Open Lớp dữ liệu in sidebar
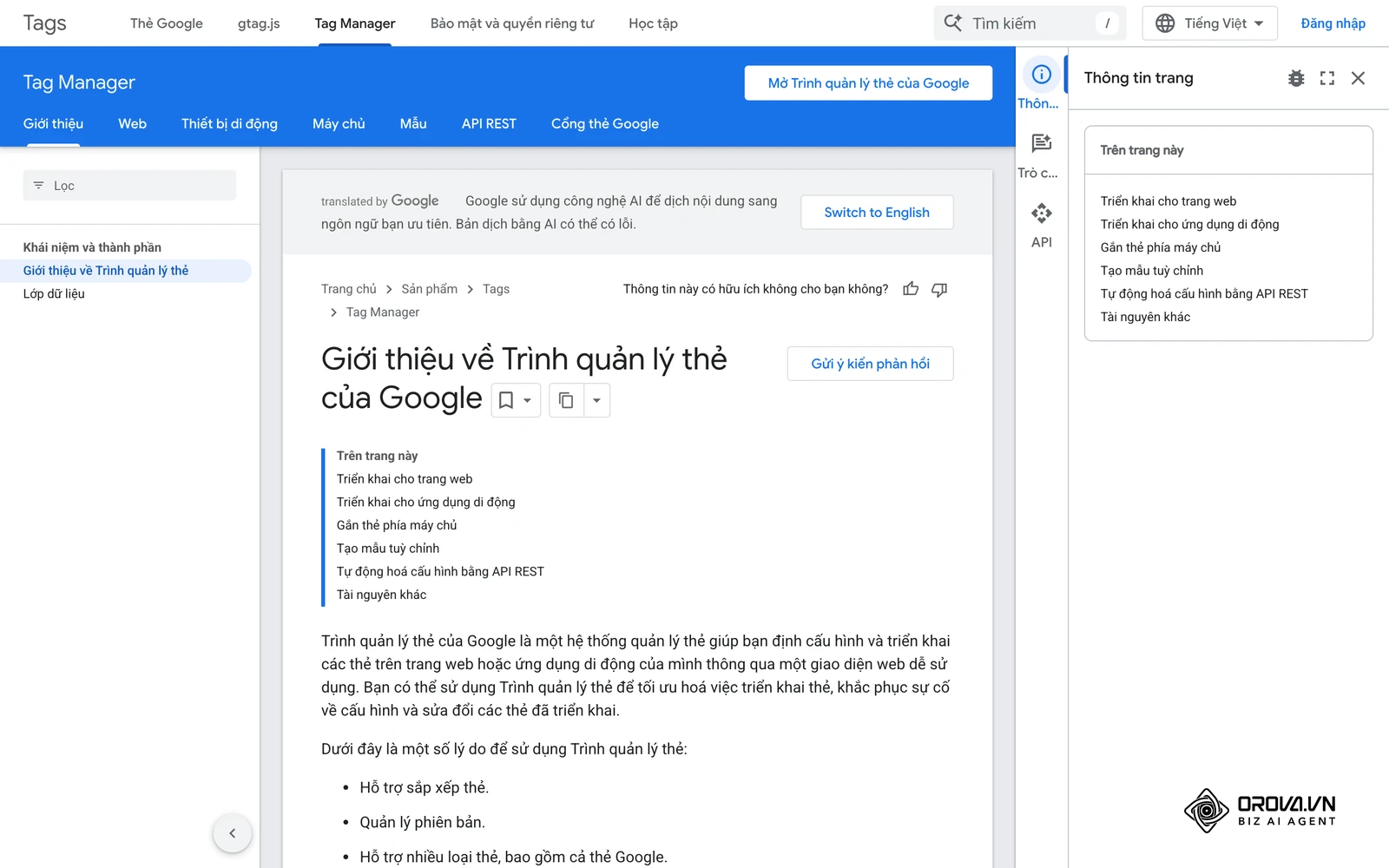1389x868 pixels. (54, 293)
